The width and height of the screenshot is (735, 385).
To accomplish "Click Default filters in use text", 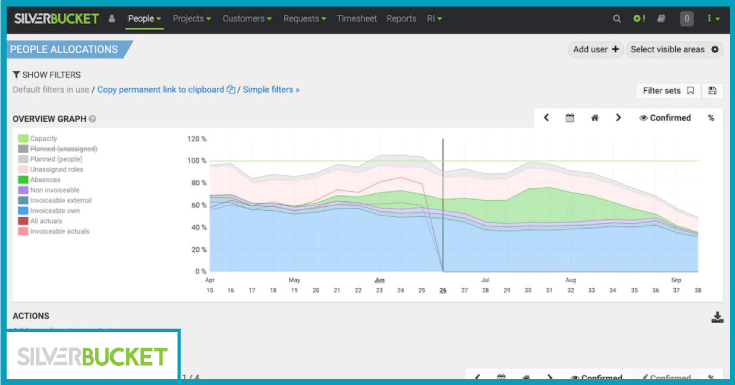I will [51, 90].
